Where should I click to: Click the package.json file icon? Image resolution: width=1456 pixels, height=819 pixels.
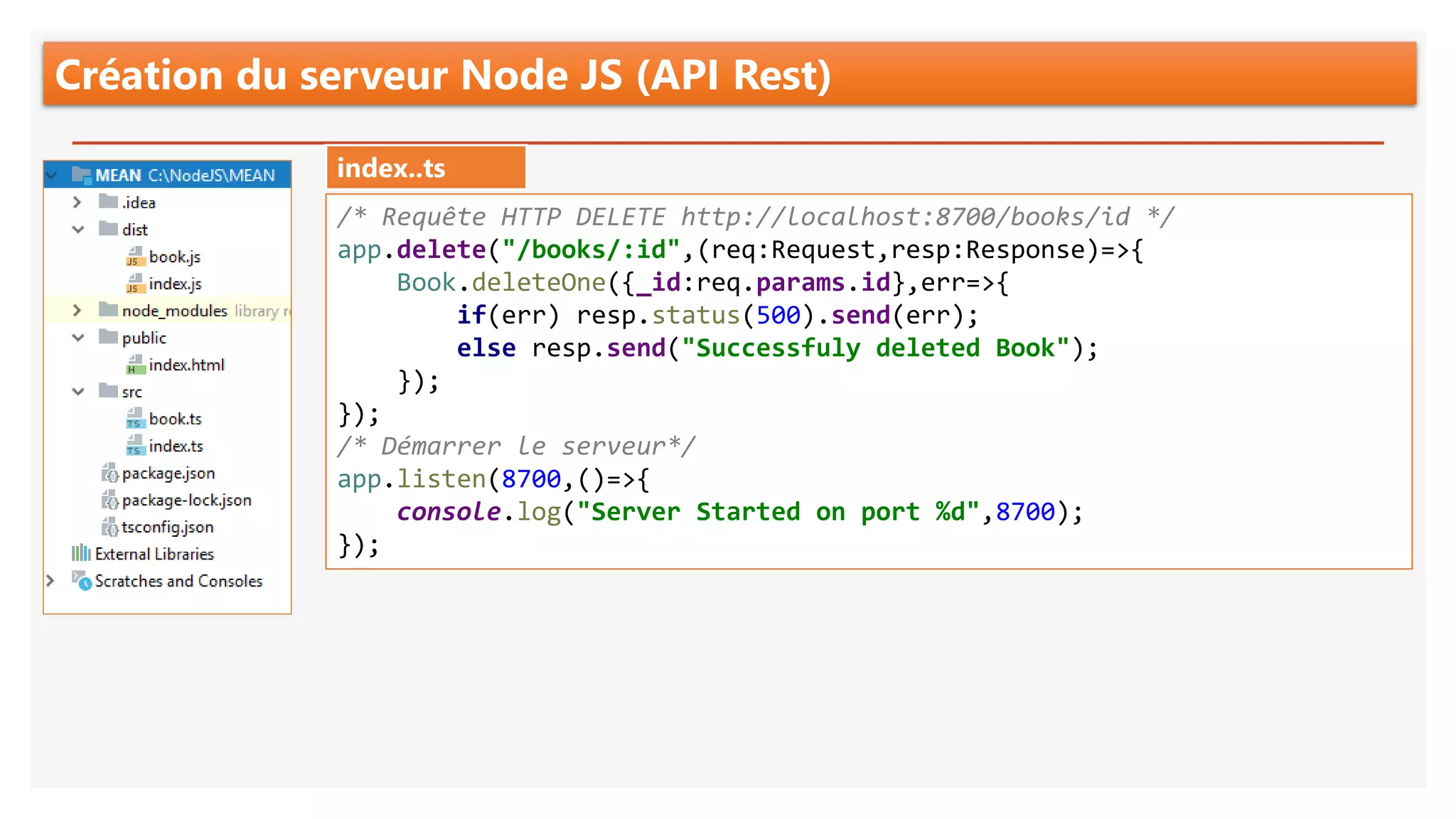(x=109, y=473)
